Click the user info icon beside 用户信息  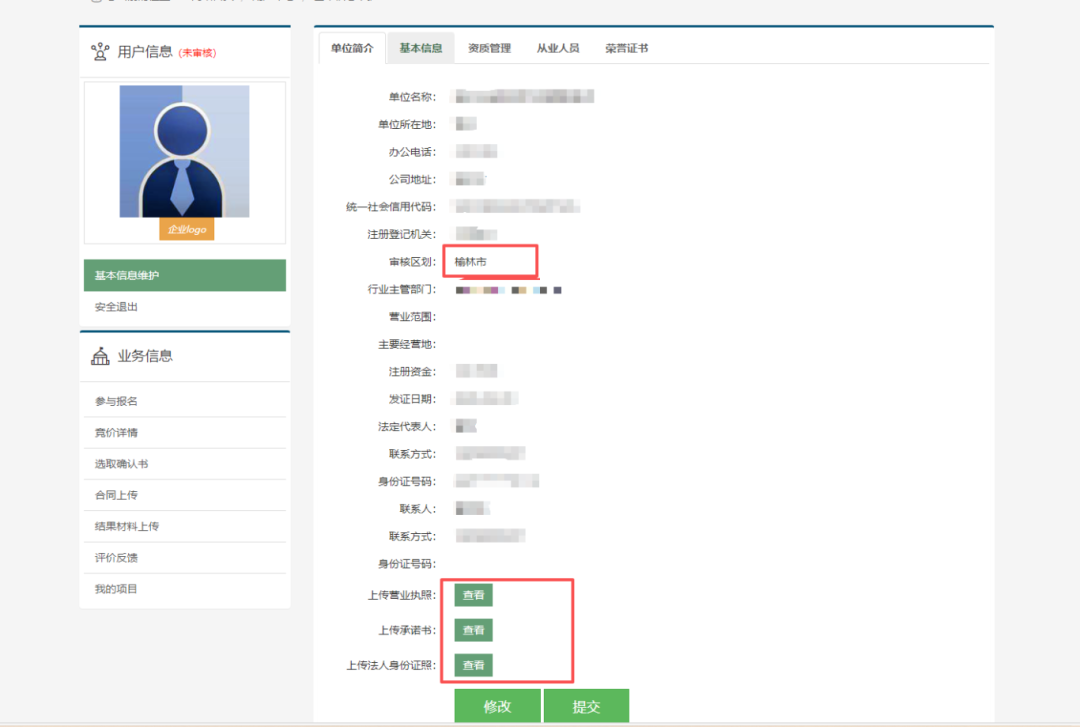(x=100, y=52)
